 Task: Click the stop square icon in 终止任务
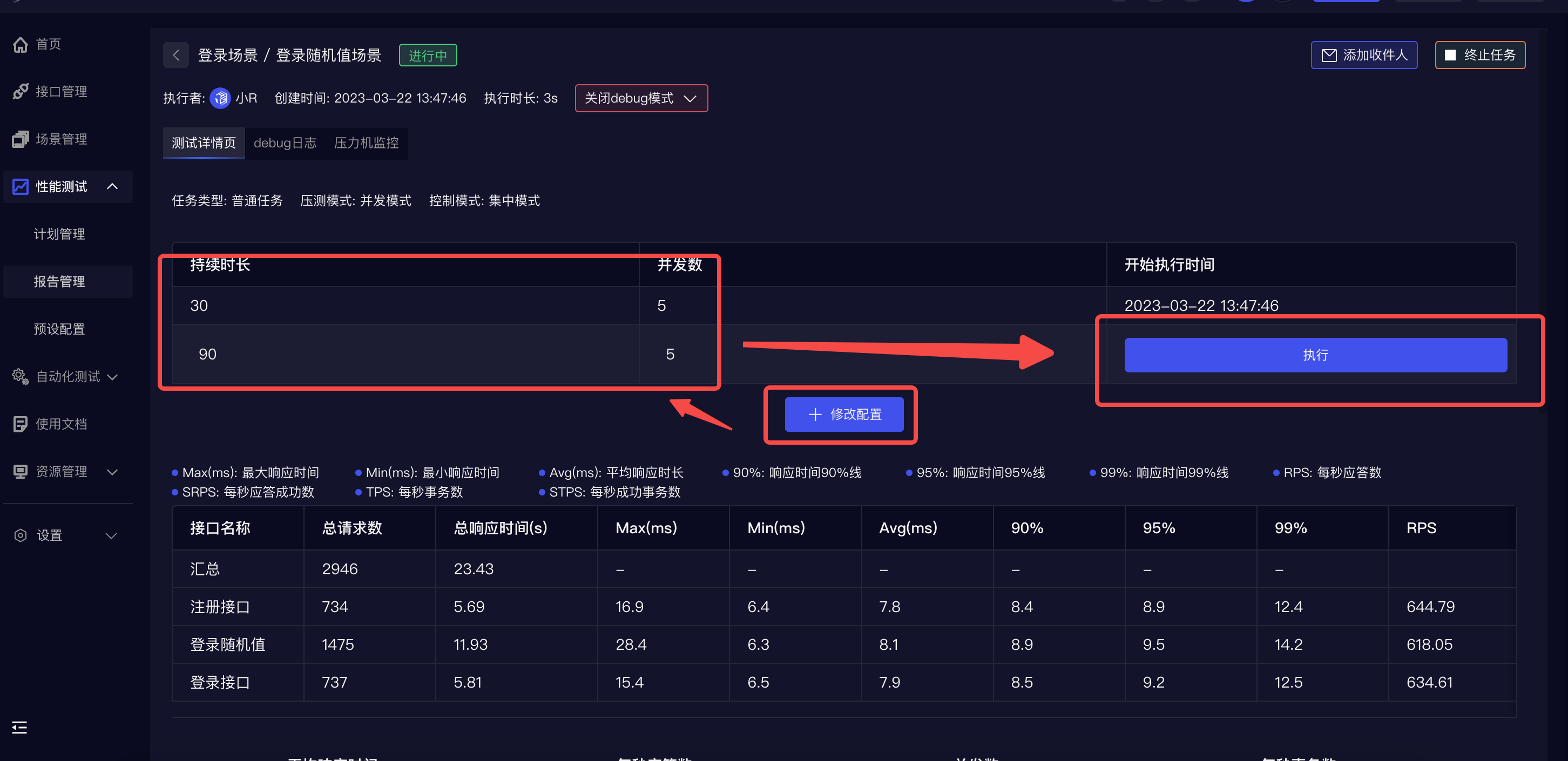click(x=1450, y=56)
